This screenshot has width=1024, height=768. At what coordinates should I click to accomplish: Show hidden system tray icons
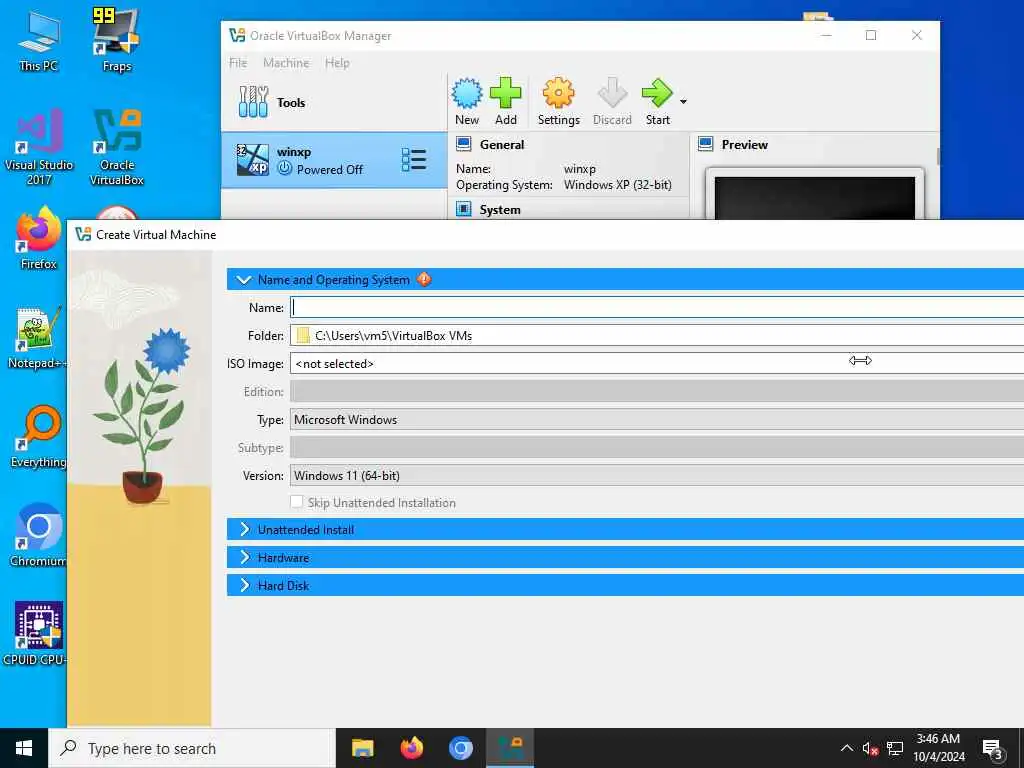point(846,748)
